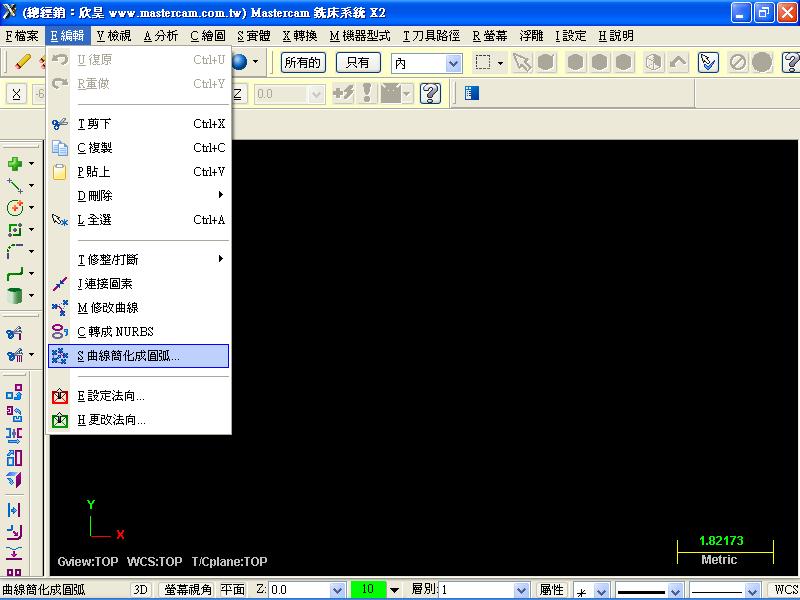Click the 螢幕視角 button in status bar
800x600 pixels.
click(x=188, y=590)
